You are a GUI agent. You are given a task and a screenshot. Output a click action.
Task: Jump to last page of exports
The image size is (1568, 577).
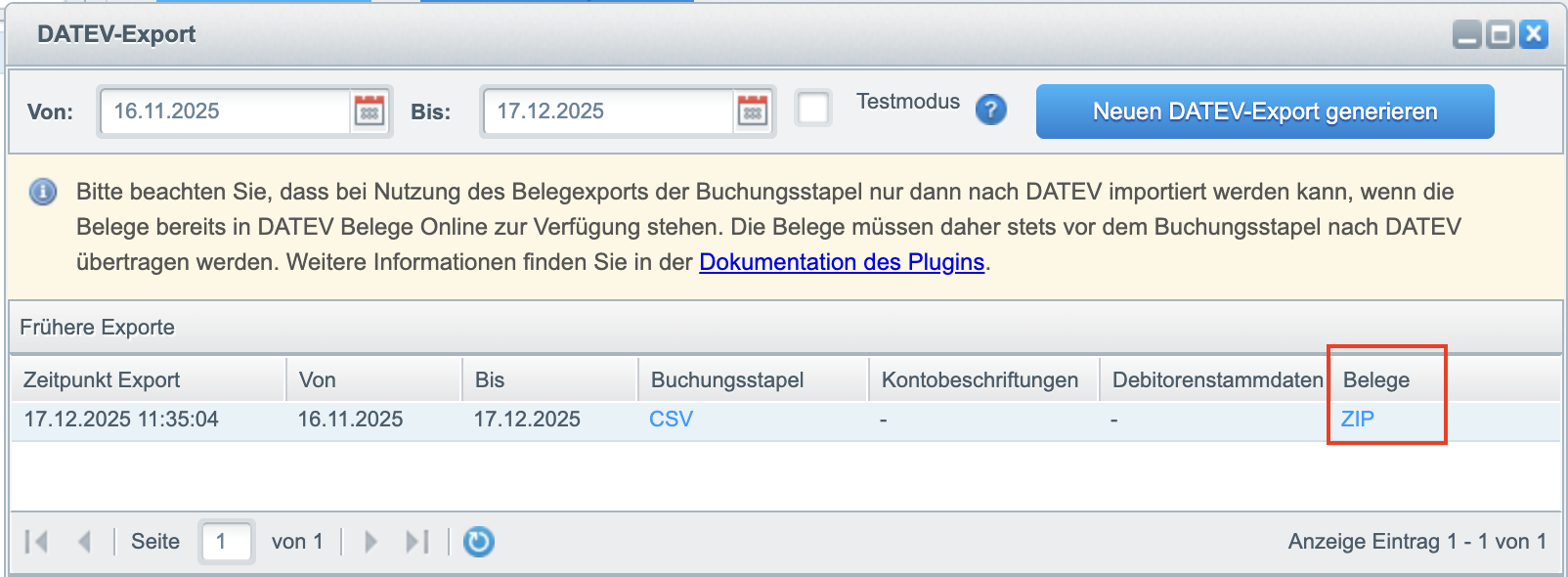pos(416,541)
